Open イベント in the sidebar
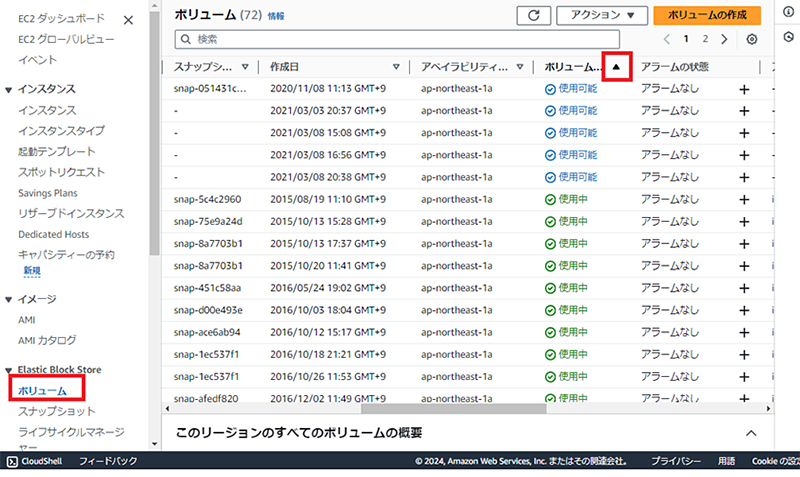800x477 pixels. point(38,60)
